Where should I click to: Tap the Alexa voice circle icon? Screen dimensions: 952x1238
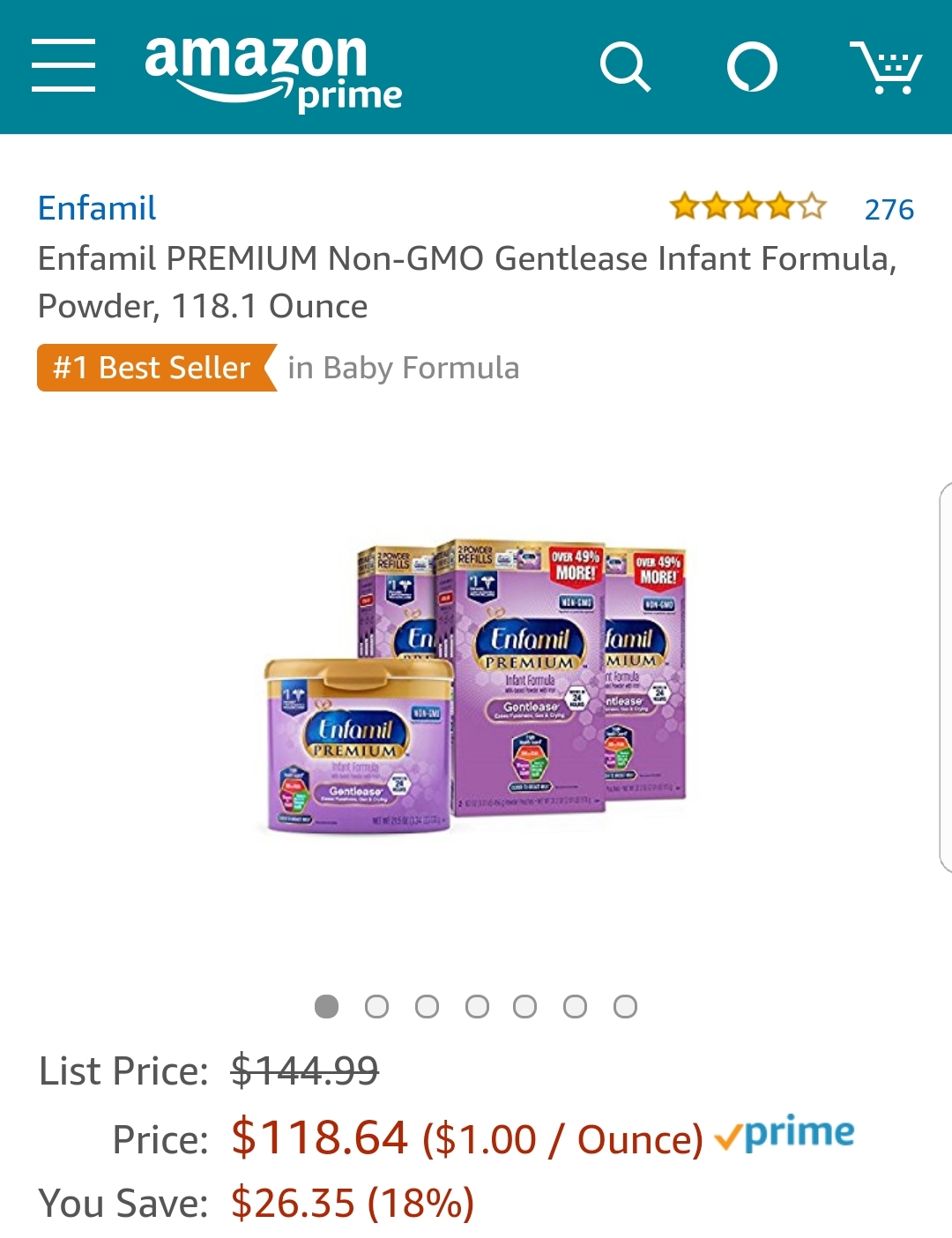point(752,67)
